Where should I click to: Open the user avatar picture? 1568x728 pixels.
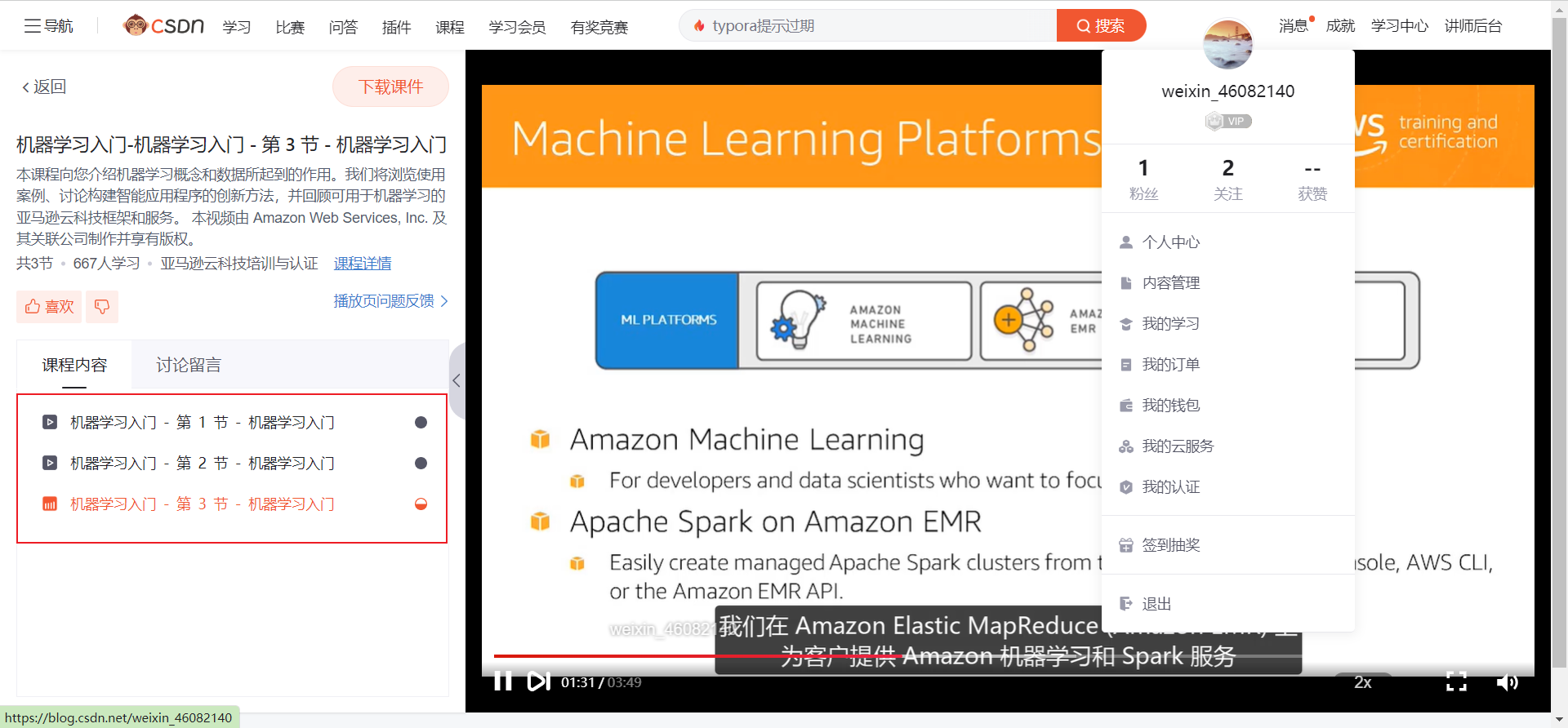1227,43
